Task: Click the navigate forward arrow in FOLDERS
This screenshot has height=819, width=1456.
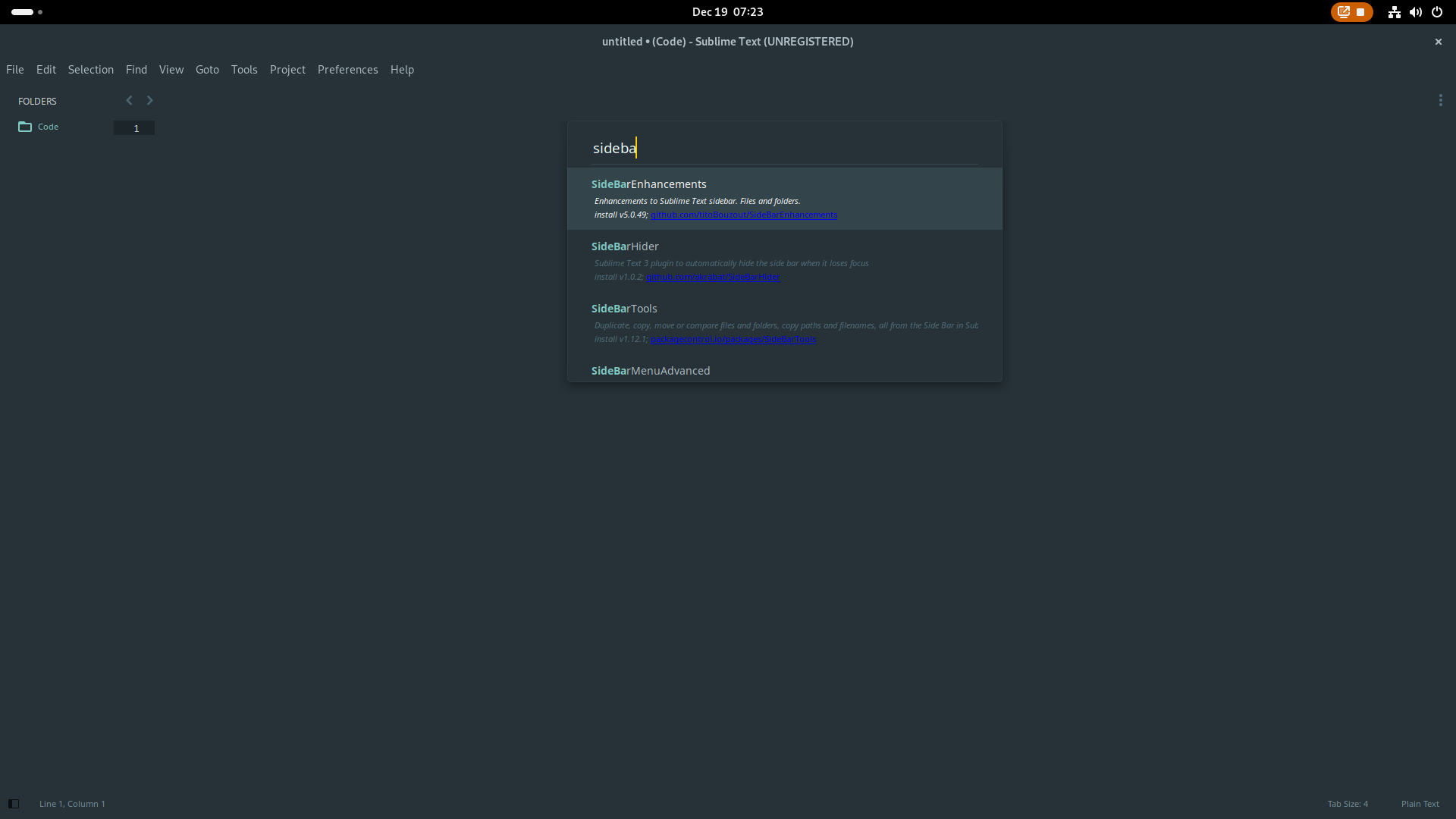Action: click(150, 100)
